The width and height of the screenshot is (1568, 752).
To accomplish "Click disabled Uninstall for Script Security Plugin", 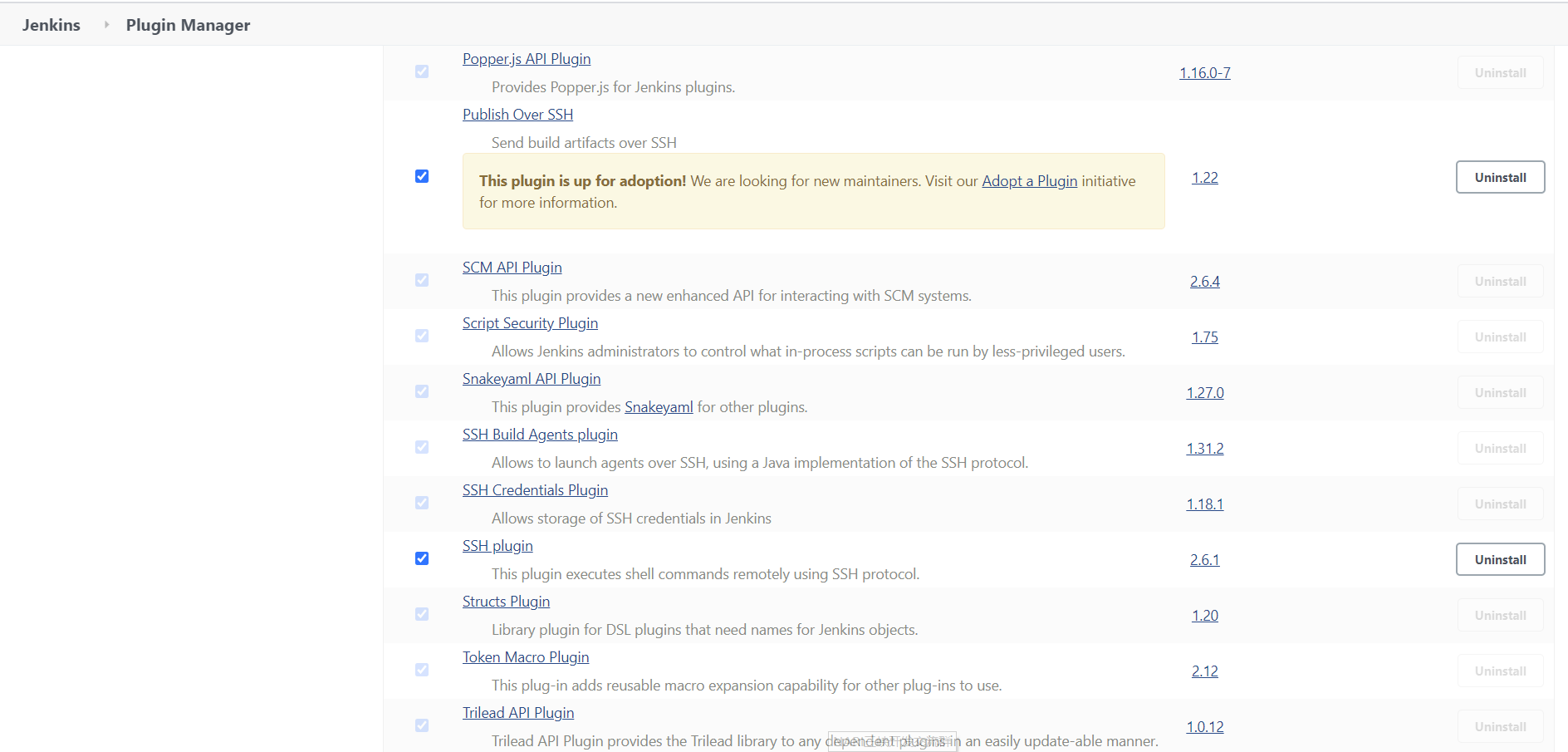I will pyautogui.click(x=1500, y=337).
